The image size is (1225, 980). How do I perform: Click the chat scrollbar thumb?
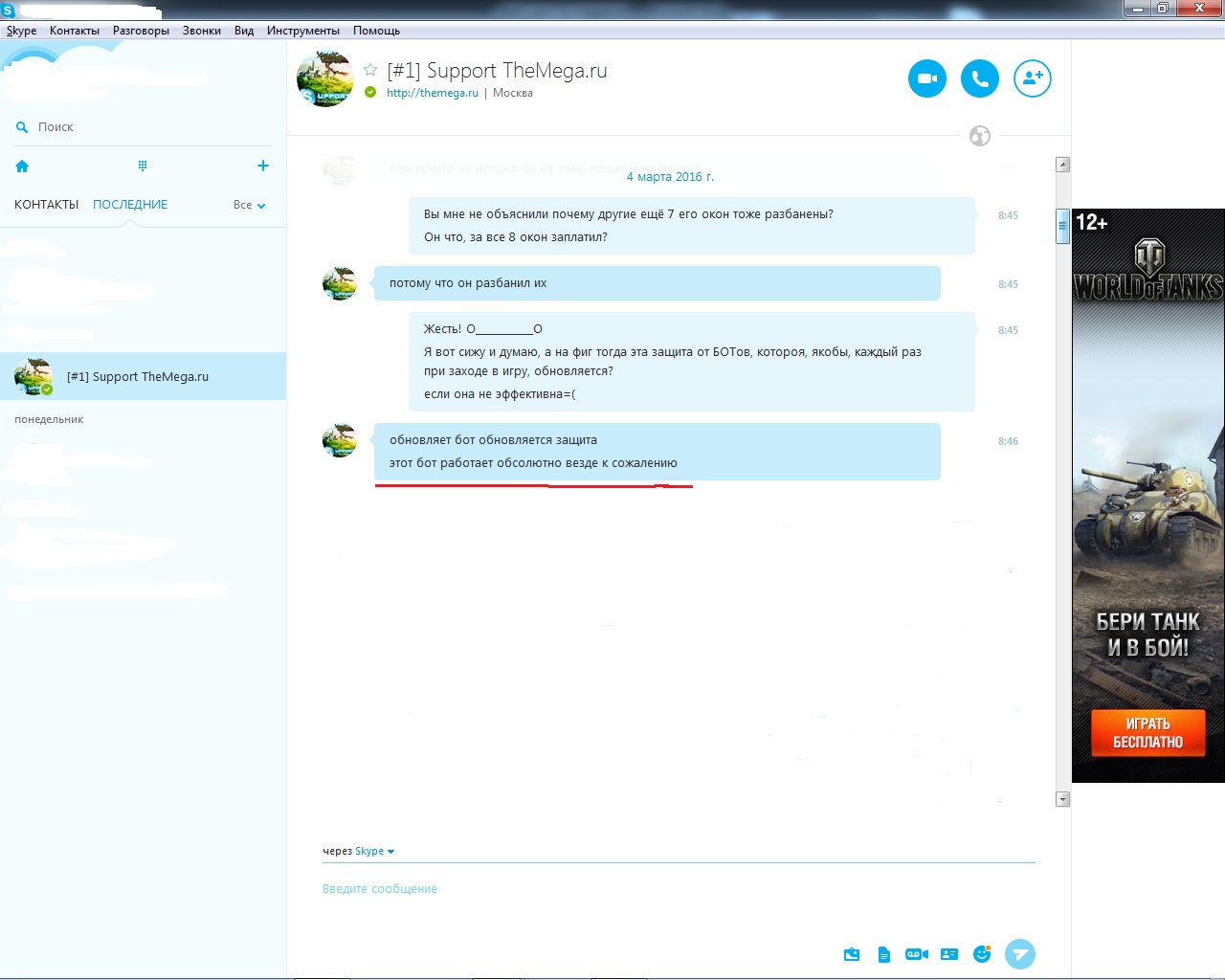tap(1062, 226)
